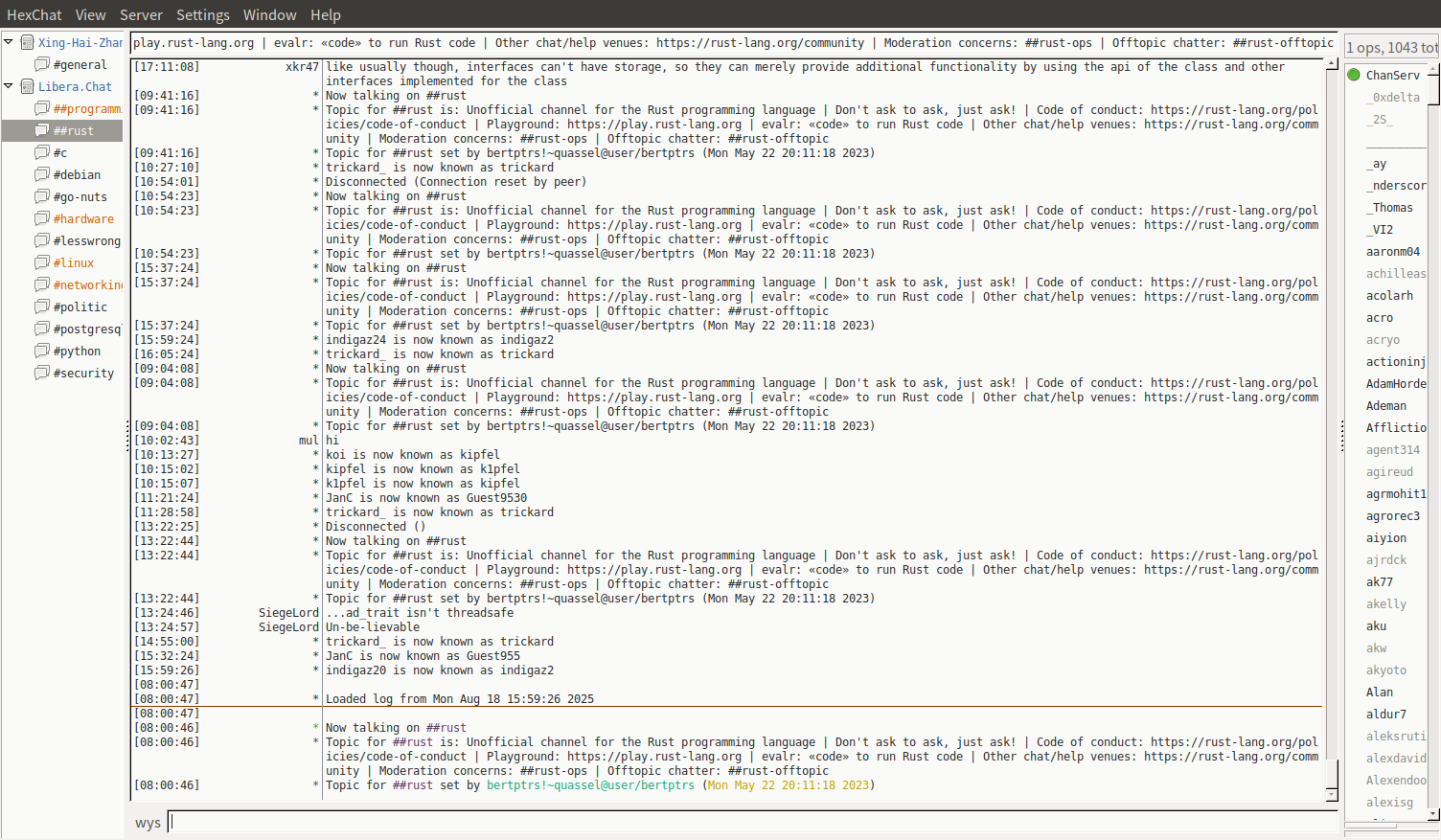Click the #python channel icon

tap(42, 351)
